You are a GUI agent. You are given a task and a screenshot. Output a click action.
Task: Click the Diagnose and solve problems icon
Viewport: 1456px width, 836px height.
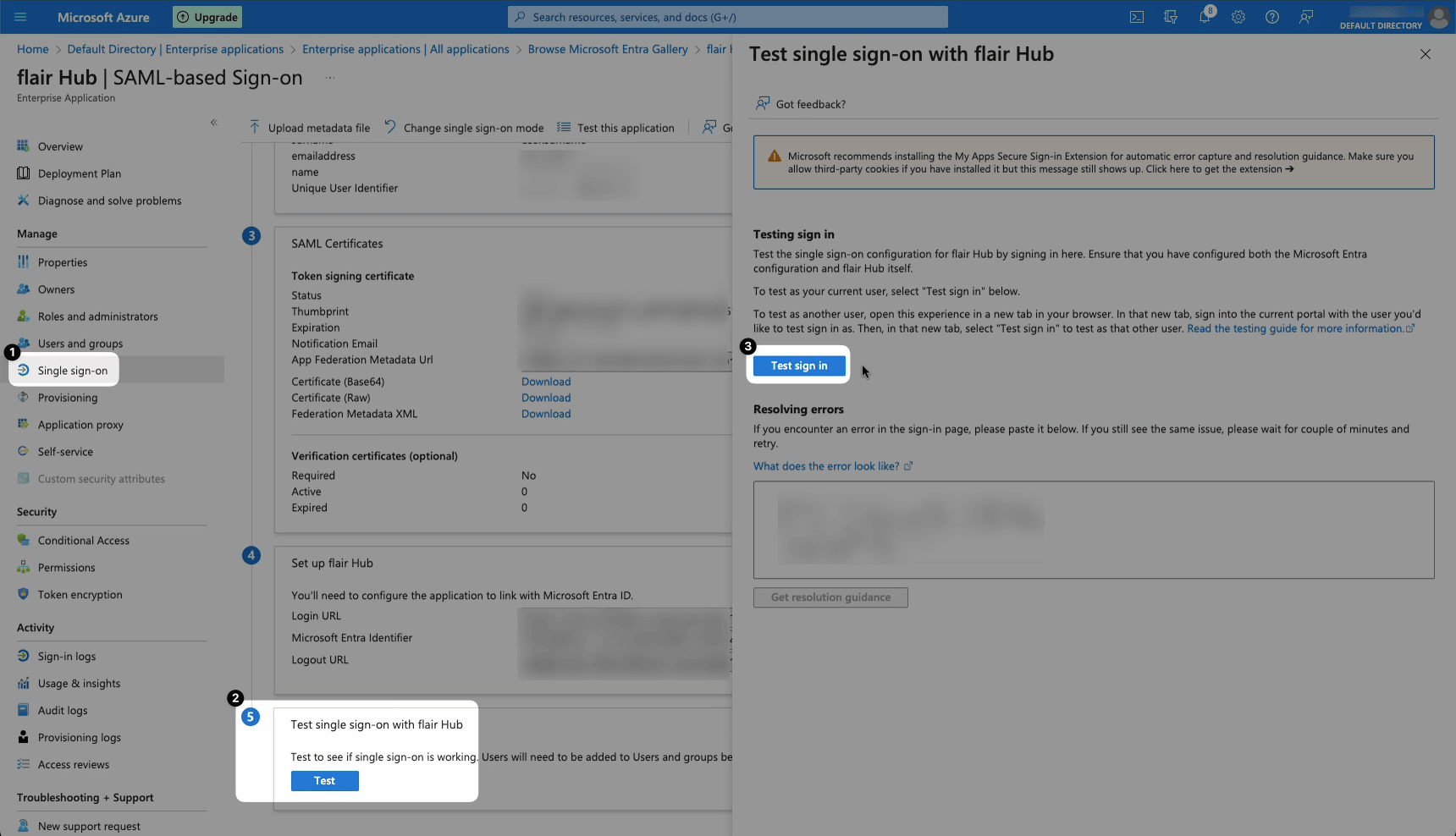[24, 201]
